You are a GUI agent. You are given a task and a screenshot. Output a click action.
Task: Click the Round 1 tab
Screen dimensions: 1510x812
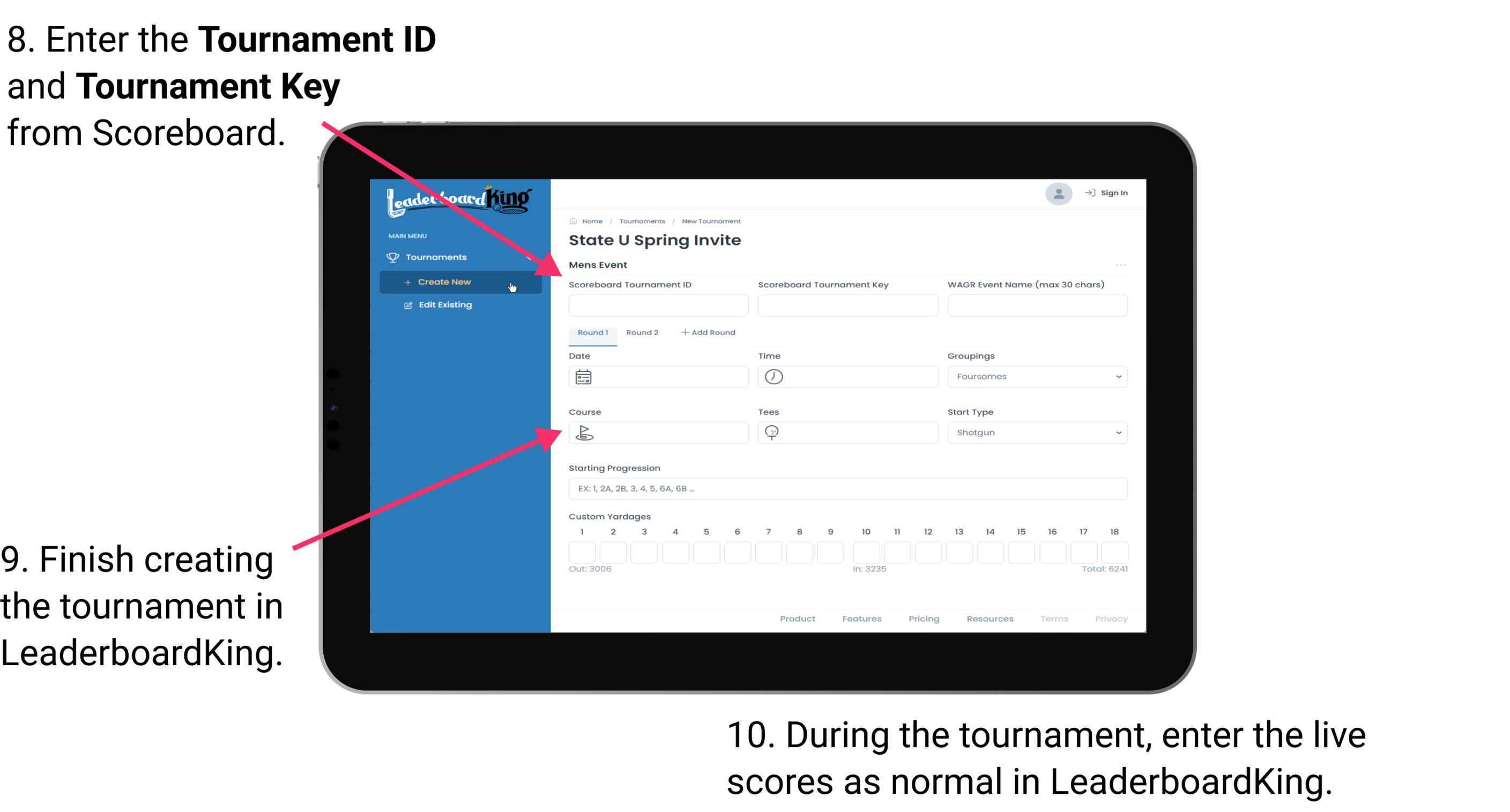(x=591, y=333)
